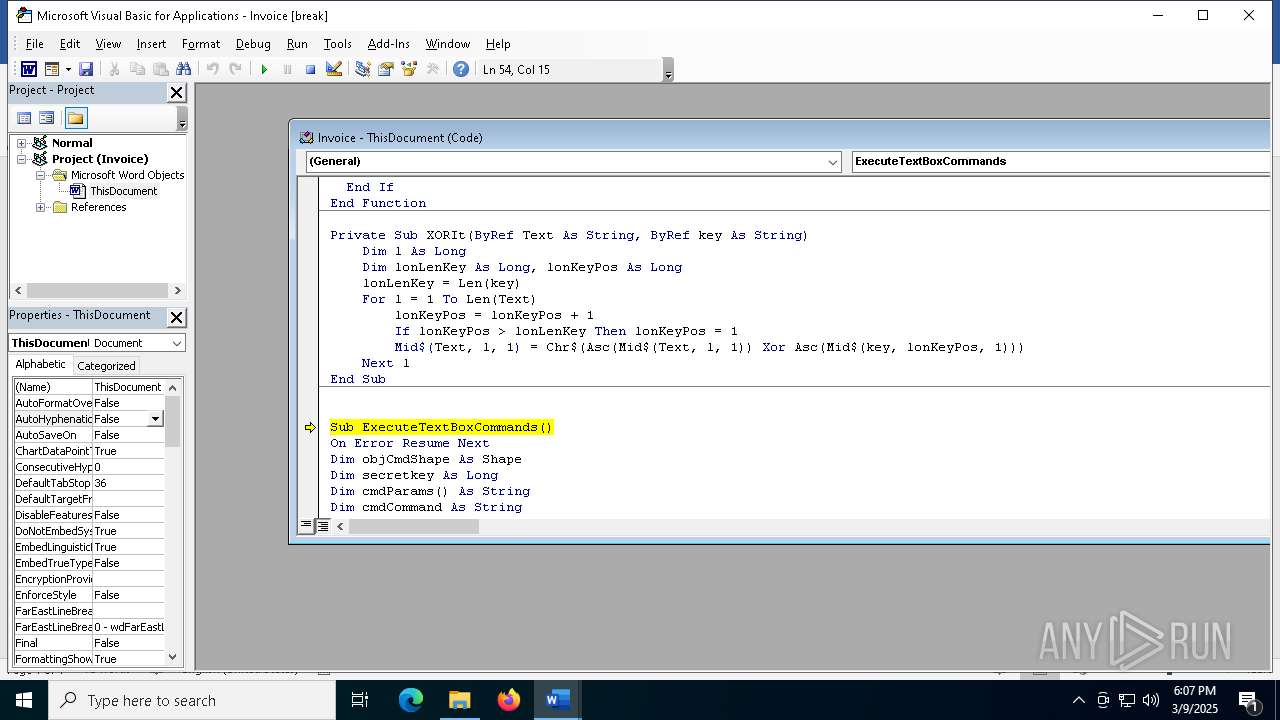Open the Add-Ins menu

click(x=388, y=44)
